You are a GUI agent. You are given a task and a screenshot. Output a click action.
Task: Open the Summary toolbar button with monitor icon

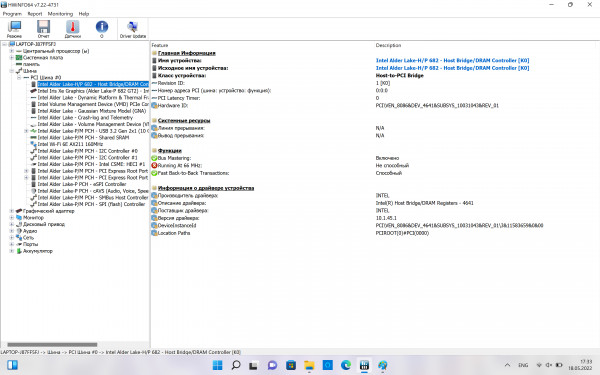[x=14, y=29]
